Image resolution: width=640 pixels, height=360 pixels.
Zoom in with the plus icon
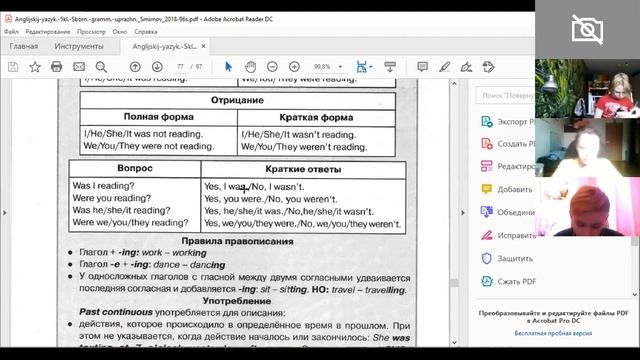(x=294, y=67)
